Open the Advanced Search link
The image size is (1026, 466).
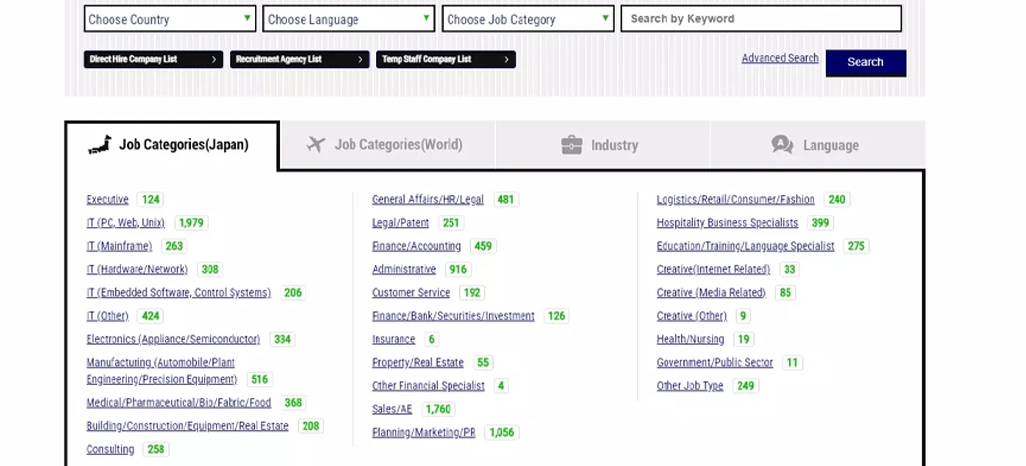pyautogui.click(x=779, y=58)
